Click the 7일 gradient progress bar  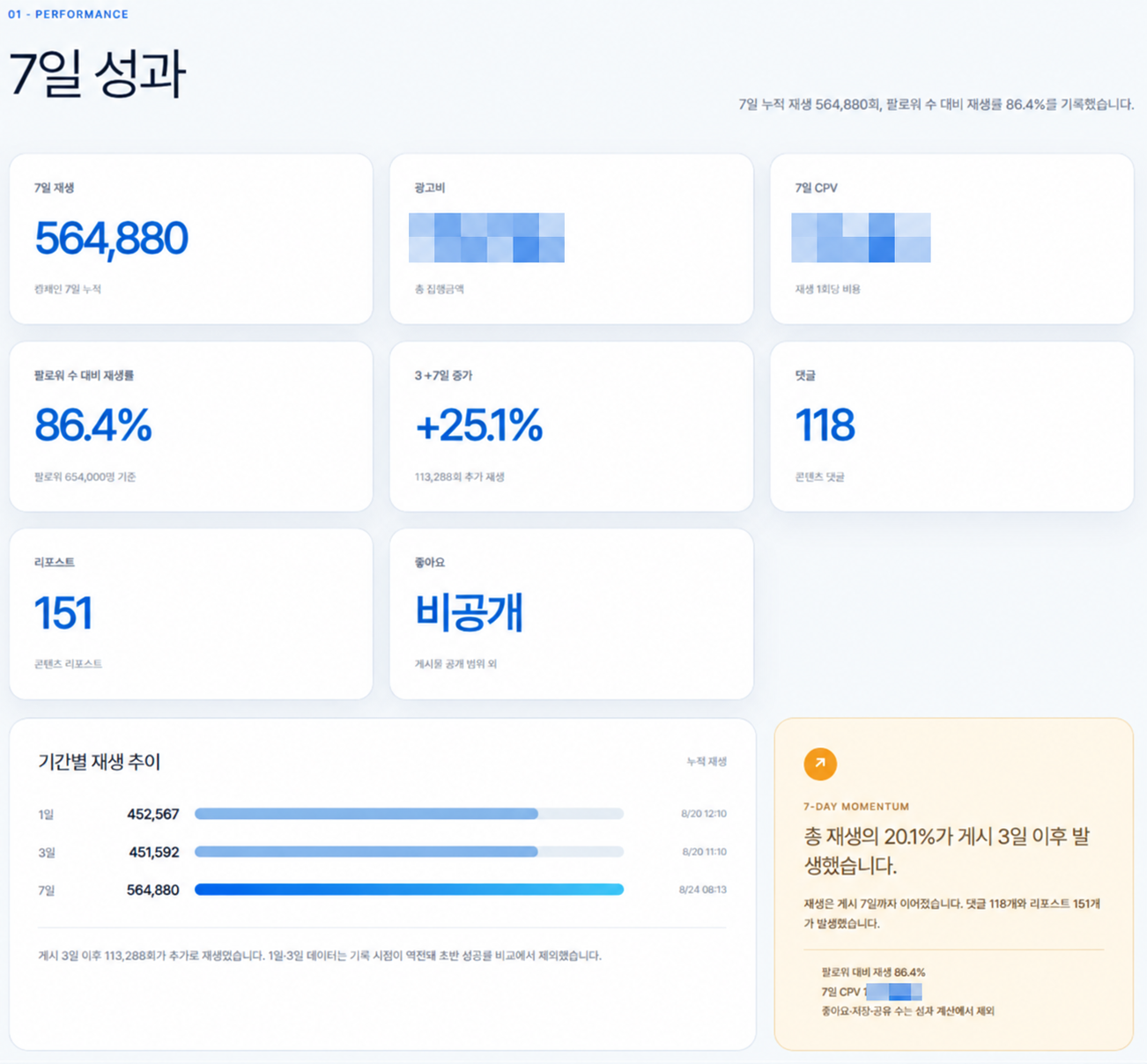pos(409,890)
